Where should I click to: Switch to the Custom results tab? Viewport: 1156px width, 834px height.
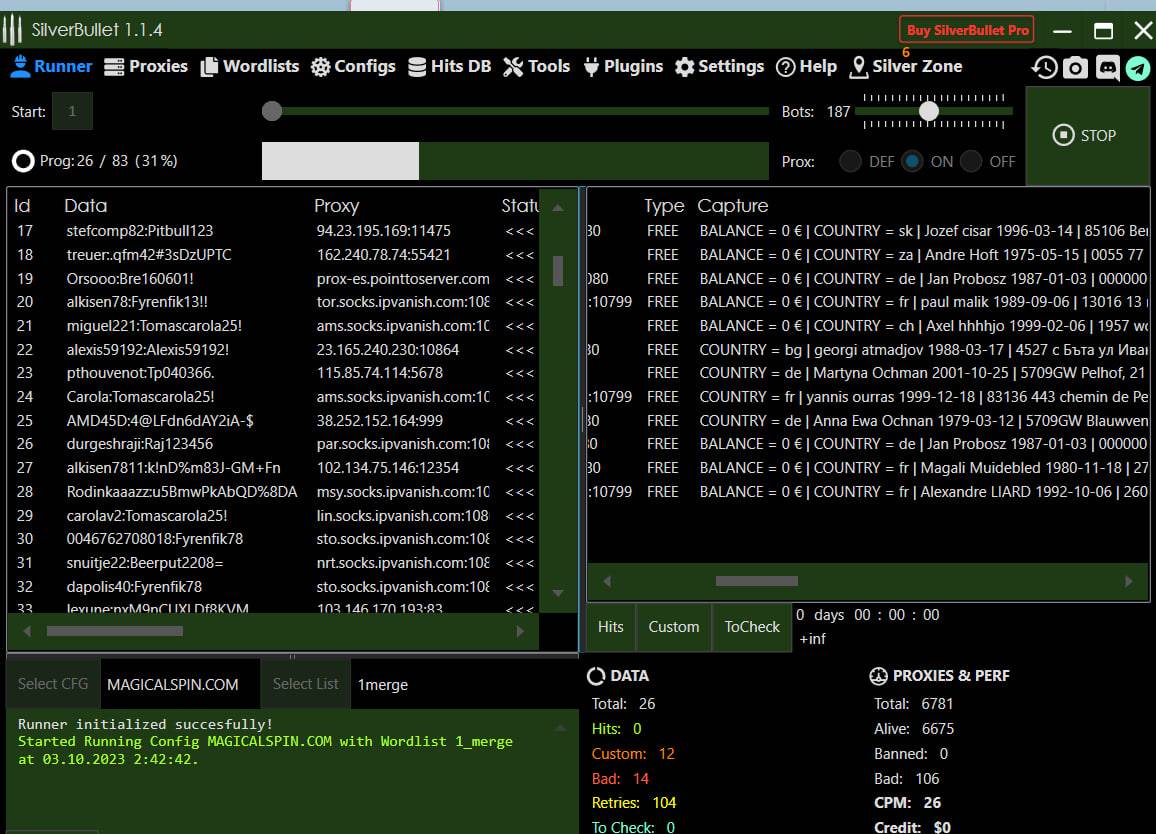[x=673, y=627]
